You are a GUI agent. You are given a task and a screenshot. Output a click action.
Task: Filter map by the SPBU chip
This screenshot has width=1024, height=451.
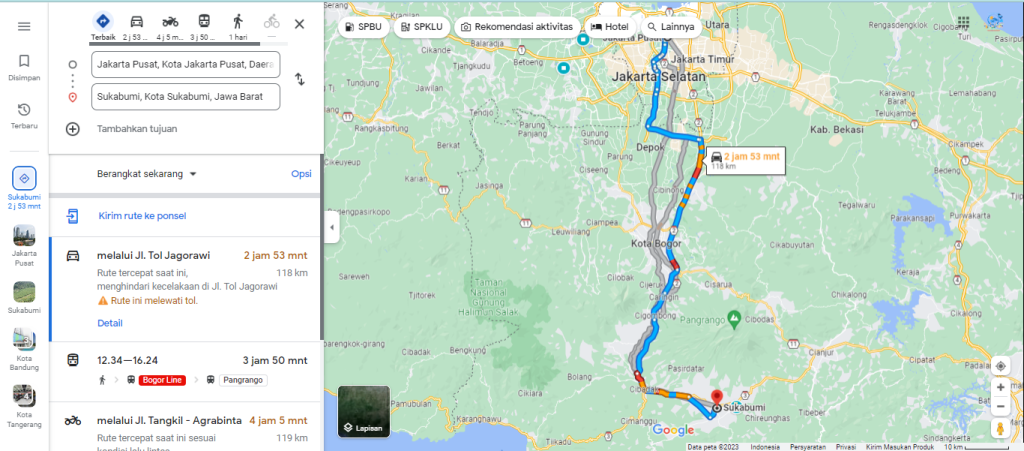(x=365, y=27)
